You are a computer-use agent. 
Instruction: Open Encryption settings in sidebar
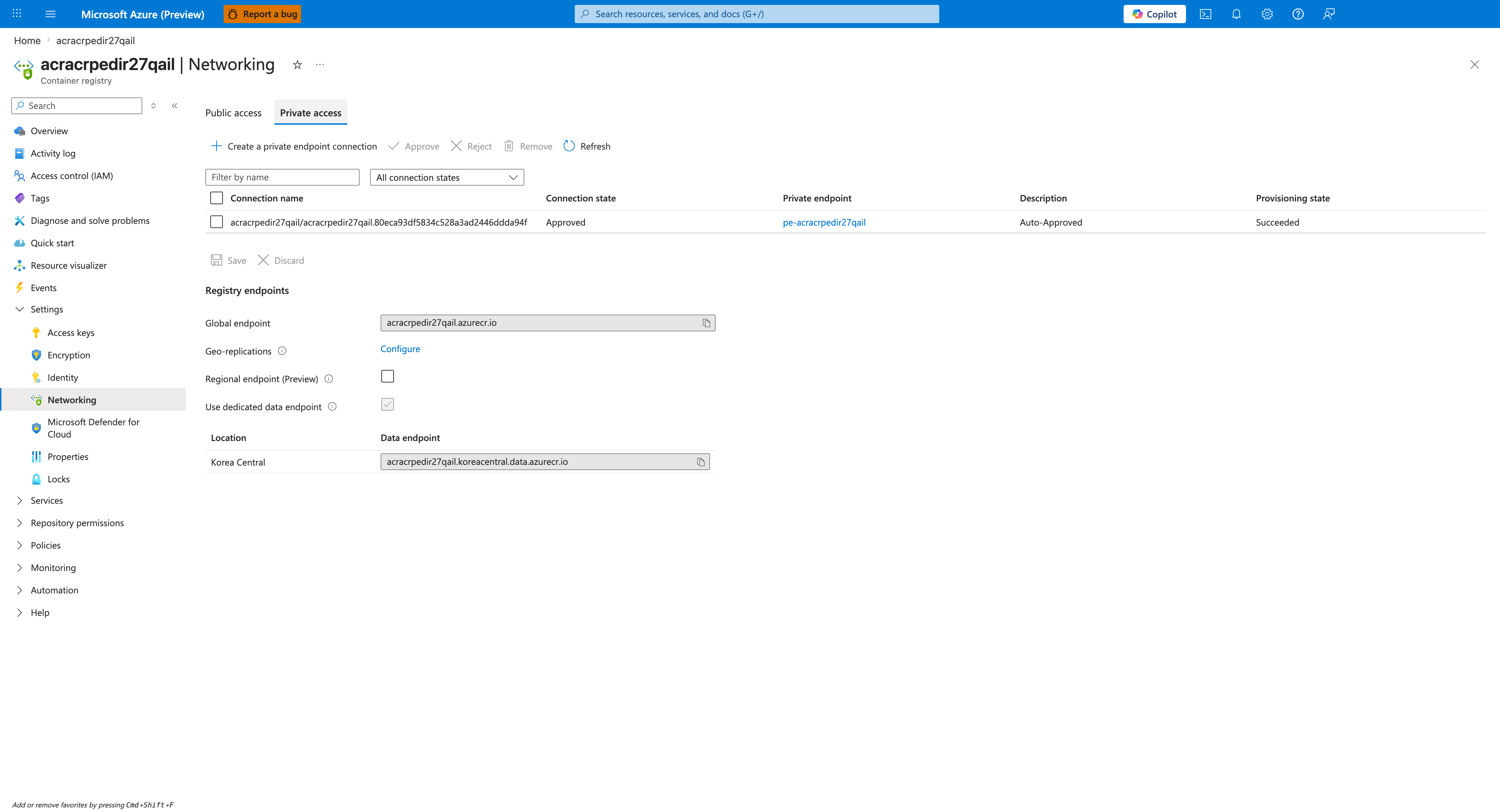click(69, 355)
